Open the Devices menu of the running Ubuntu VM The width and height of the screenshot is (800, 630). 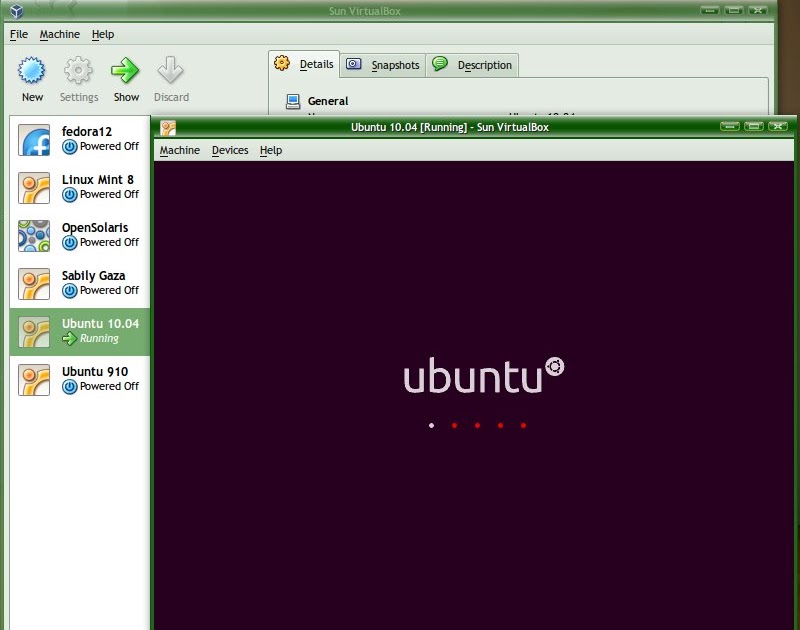click(230, 150)
